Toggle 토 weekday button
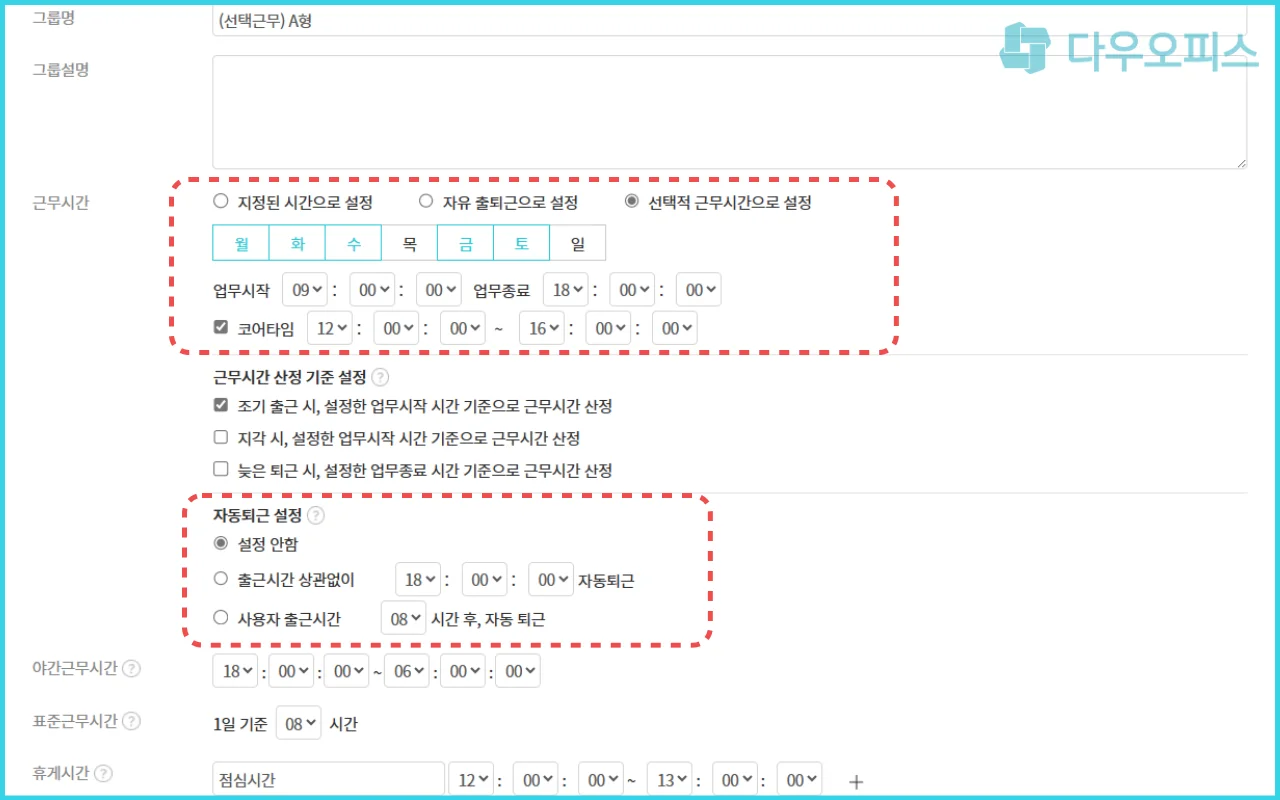Viewport: 1280px width, 800px height. click(522, 243)
